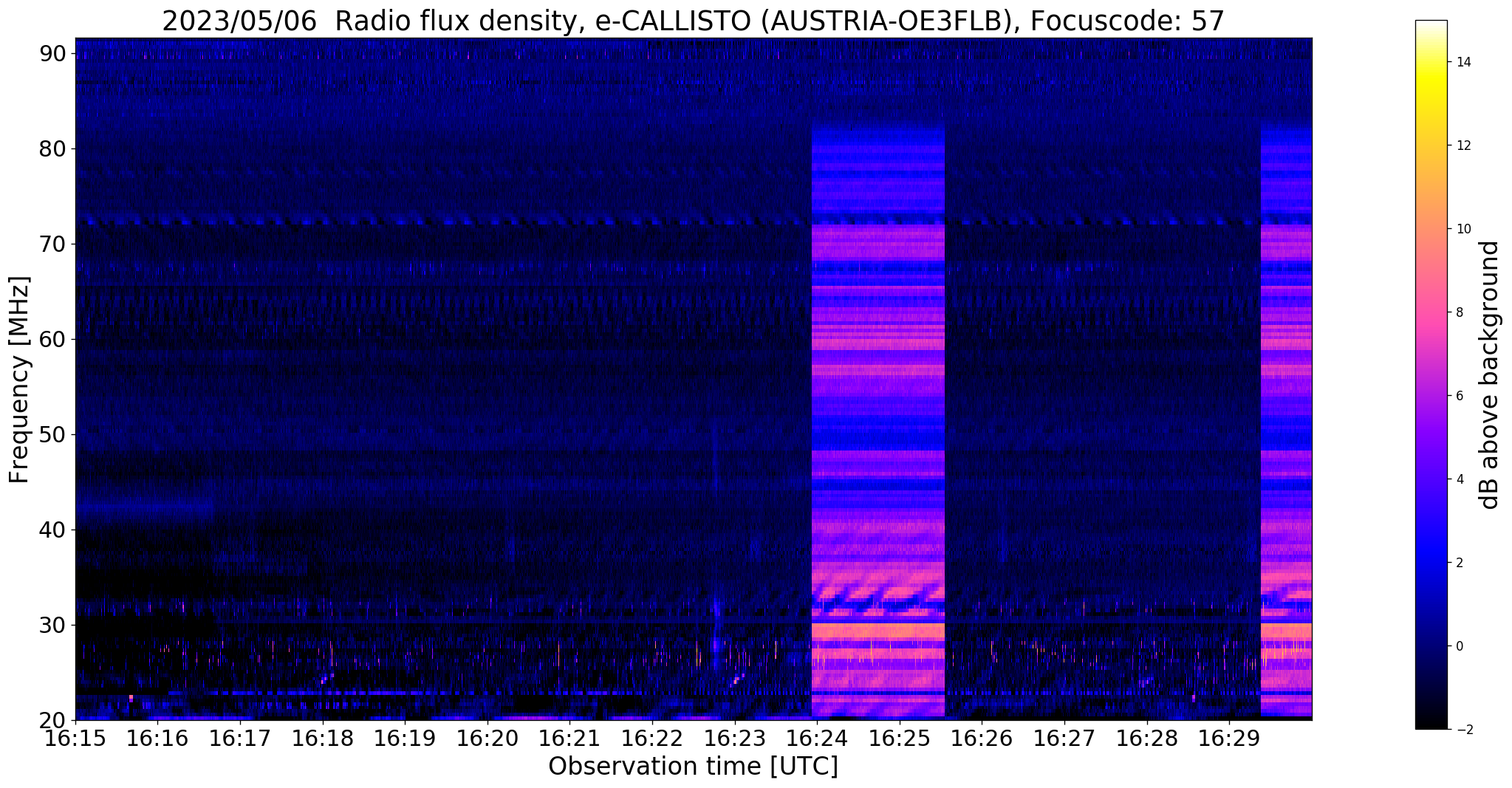Image resolution: width=1512 pixels, height=788 pixels.
Task: Click the 'dB above background' colorbar label
Action: [x=1490, y=374]
